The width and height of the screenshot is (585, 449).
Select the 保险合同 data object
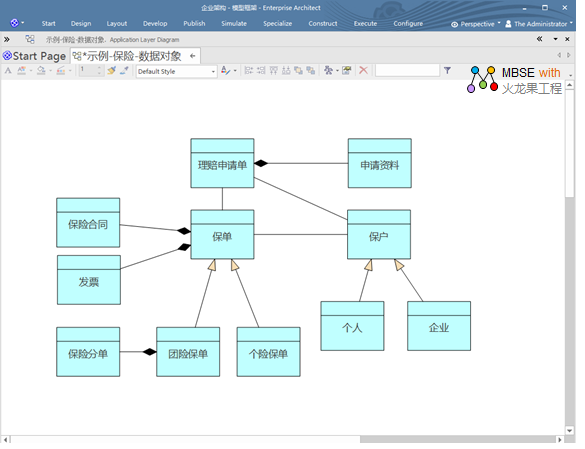[x=88, y=223]
